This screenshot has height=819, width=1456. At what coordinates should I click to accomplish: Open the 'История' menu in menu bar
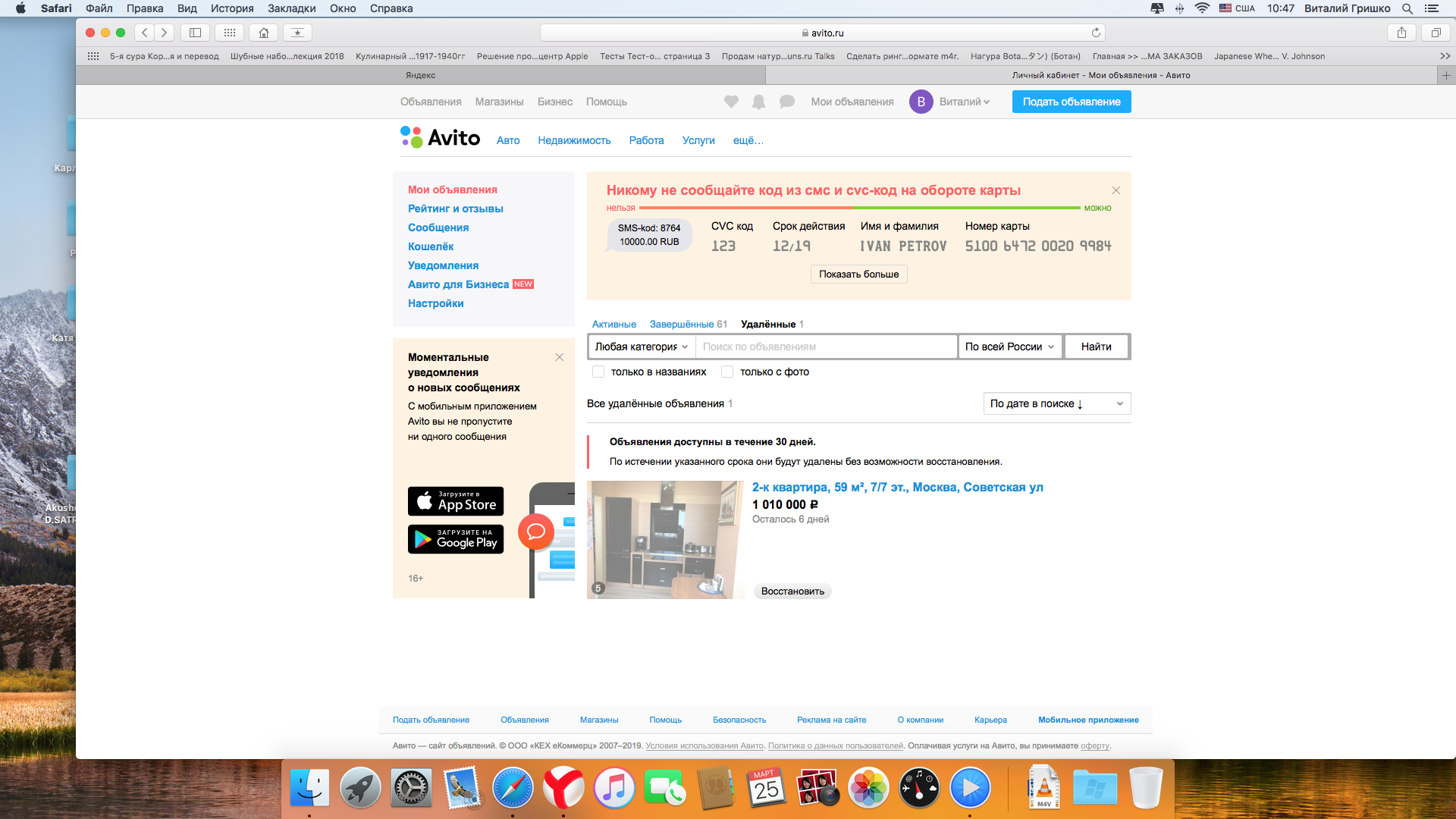tap(232, 8)
